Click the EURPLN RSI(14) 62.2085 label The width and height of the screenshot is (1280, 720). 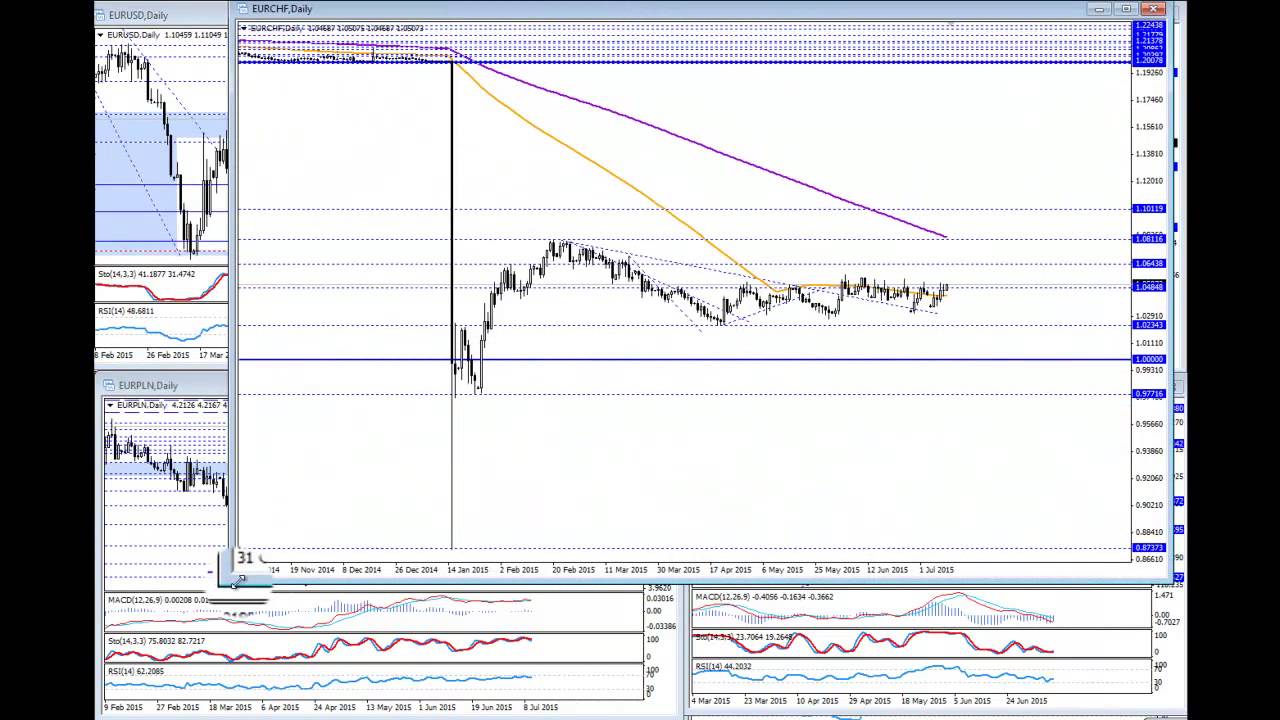[135, 672]
